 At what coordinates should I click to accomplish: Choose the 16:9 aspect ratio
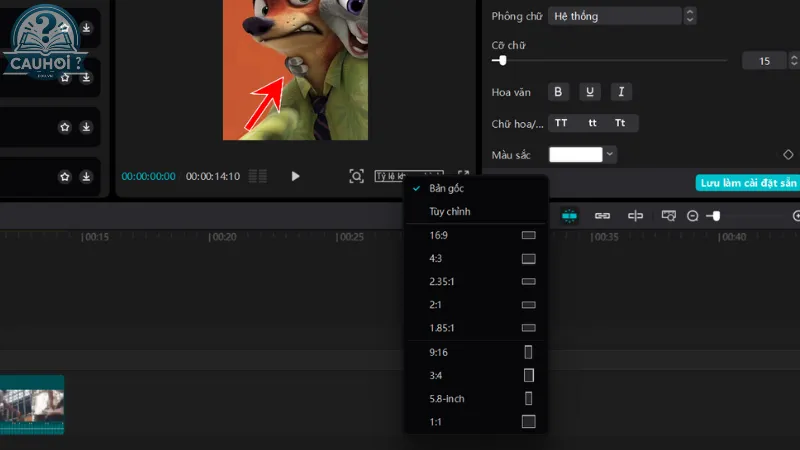click(476, 235)
